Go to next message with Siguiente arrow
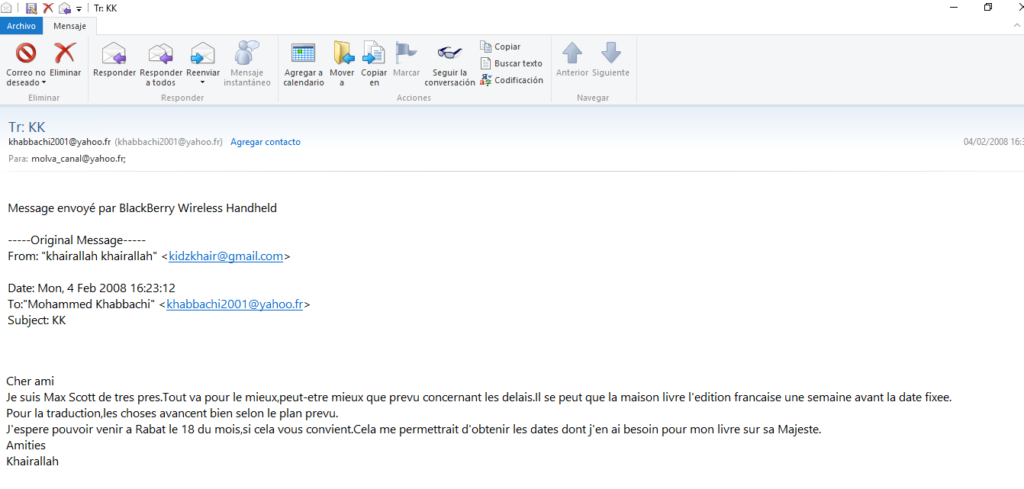Viewport: 1024px width, 489px height. pyautogui.click(x=610, y=54)
